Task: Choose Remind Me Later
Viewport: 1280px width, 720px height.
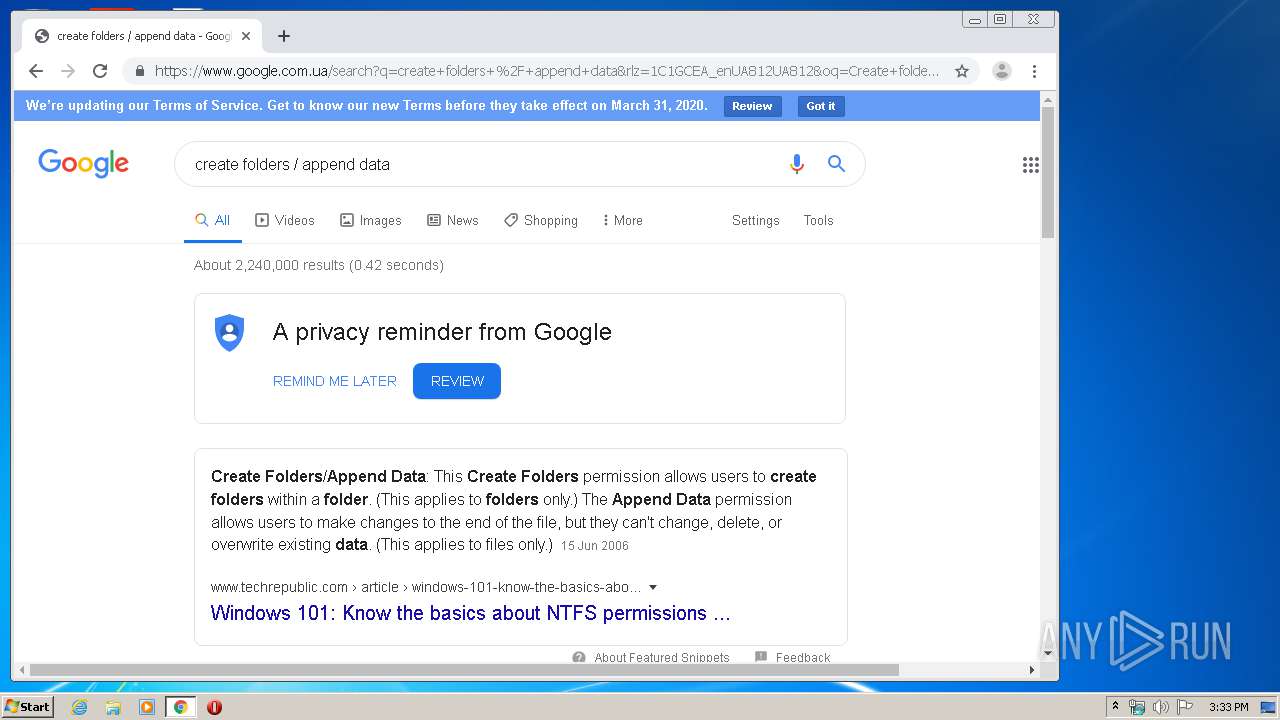Action: point(335,381)
